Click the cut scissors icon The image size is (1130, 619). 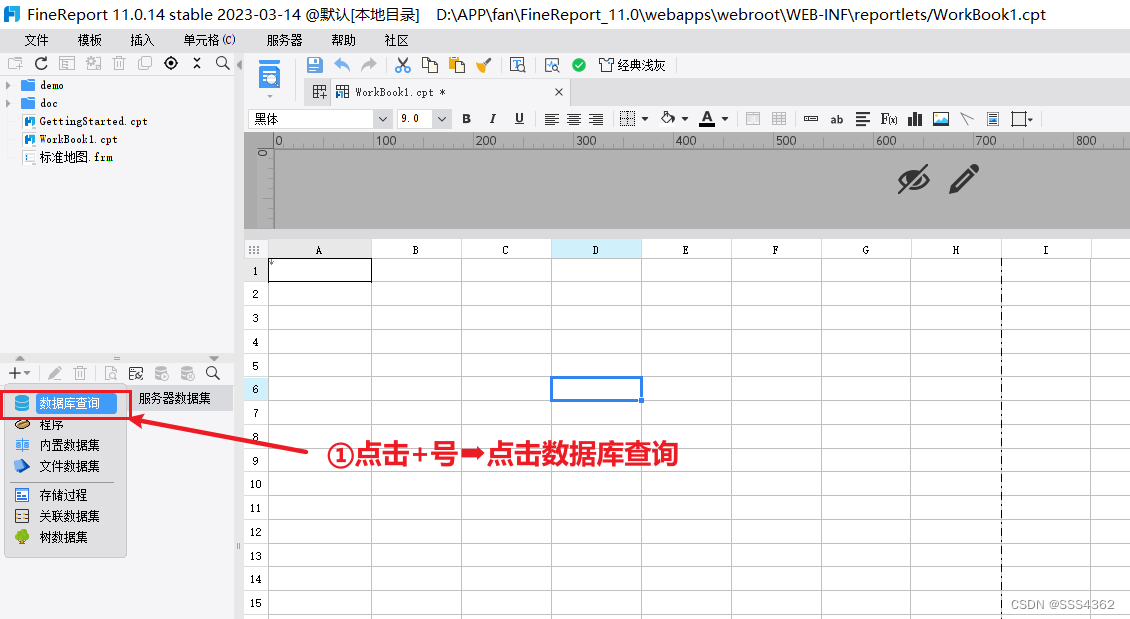coord(402,66)
